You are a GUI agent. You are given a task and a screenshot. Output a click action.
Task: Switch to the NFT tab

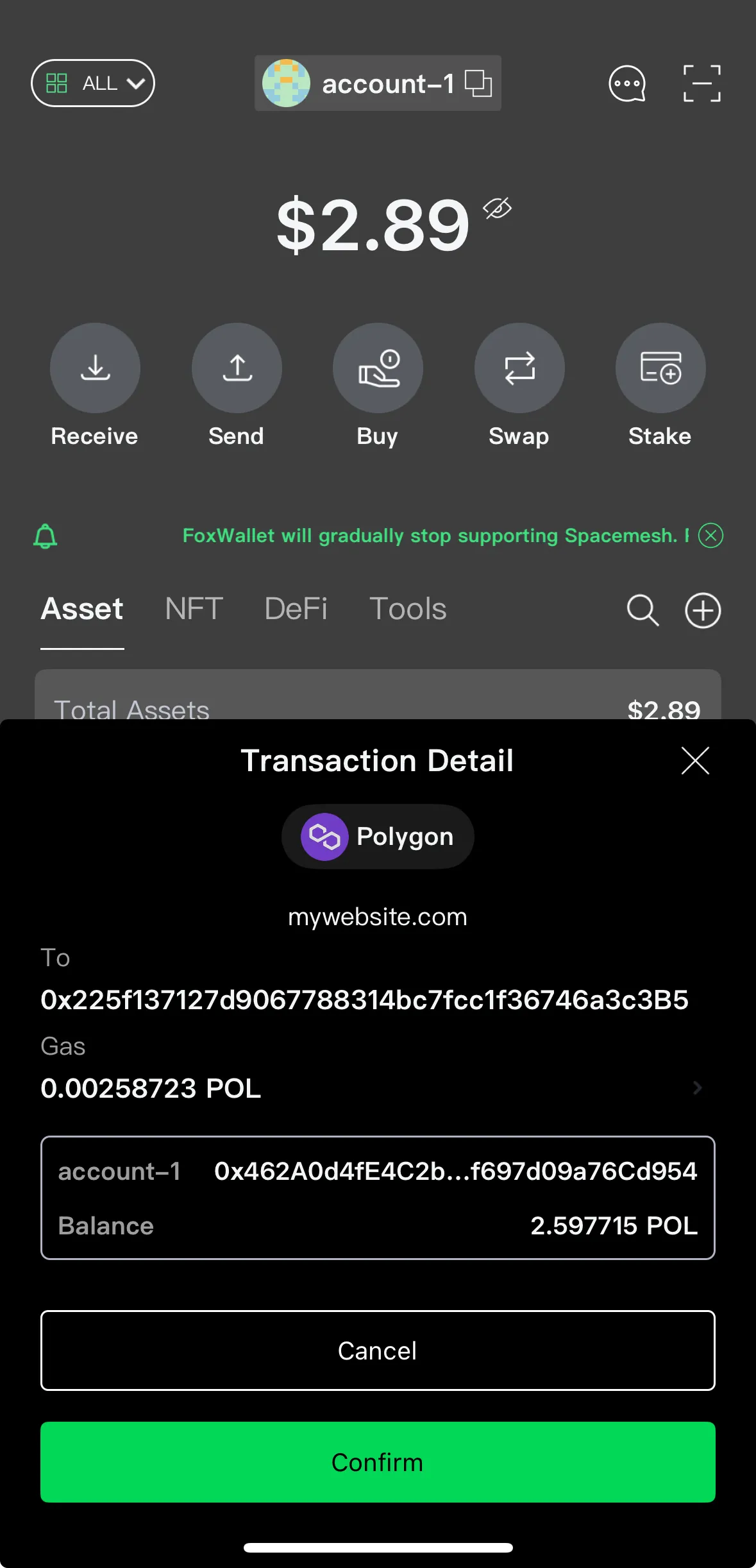[194, 609]
